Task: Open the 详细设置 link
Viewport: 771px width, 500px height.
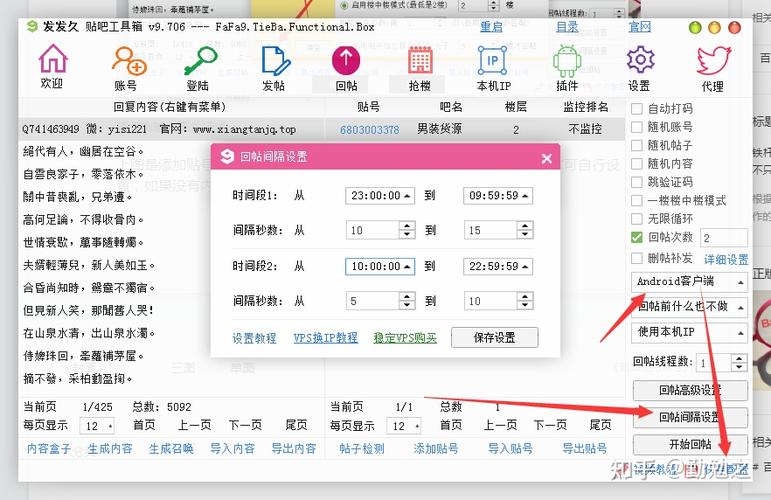Action: pyautogui.click(x=726, y=260)
